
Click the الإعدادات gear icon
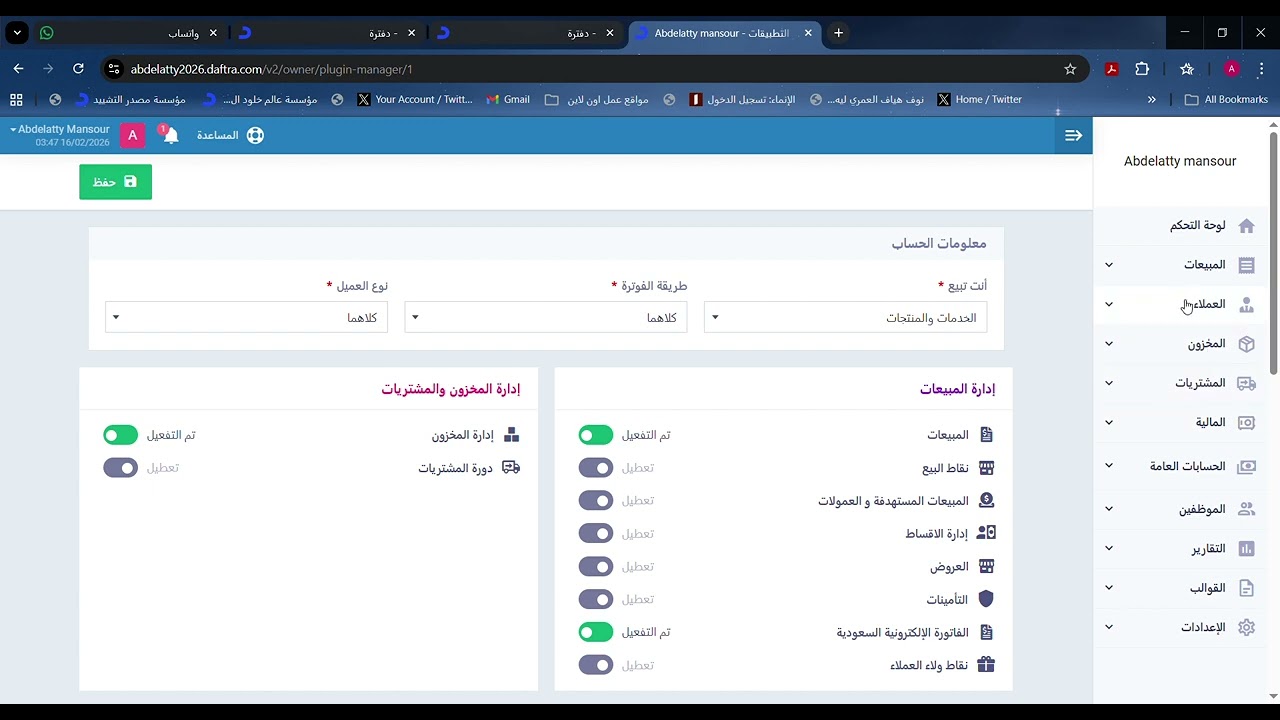(1246, 628)
